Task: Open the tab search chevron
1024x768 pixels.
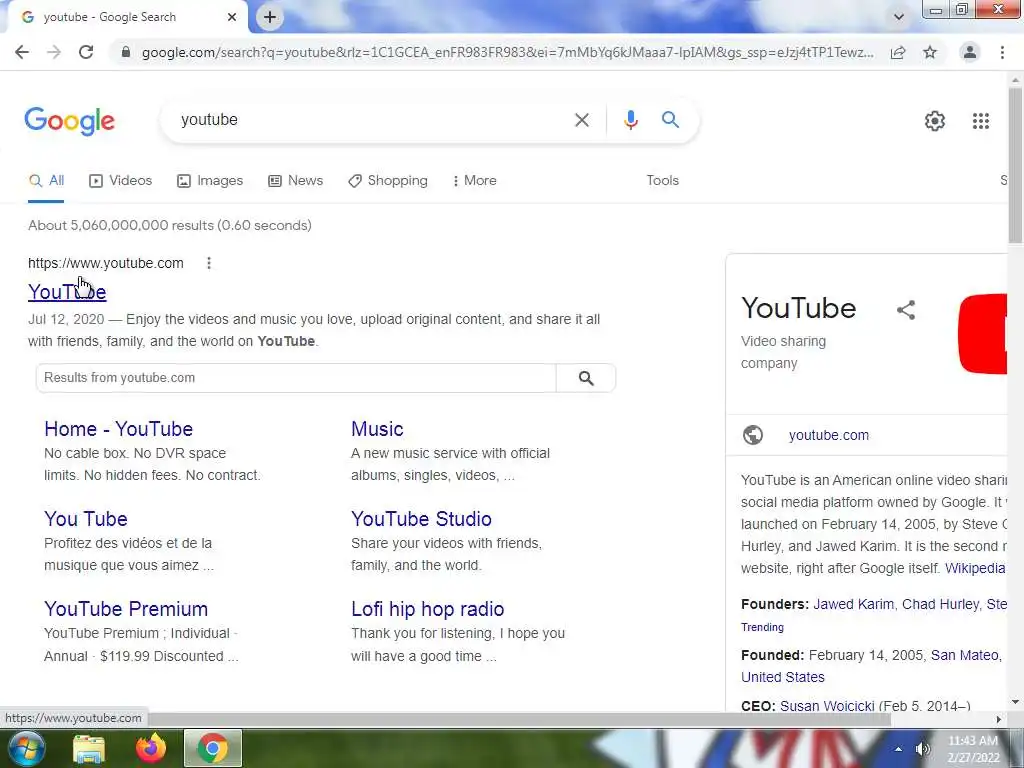Action: point(899,17)
